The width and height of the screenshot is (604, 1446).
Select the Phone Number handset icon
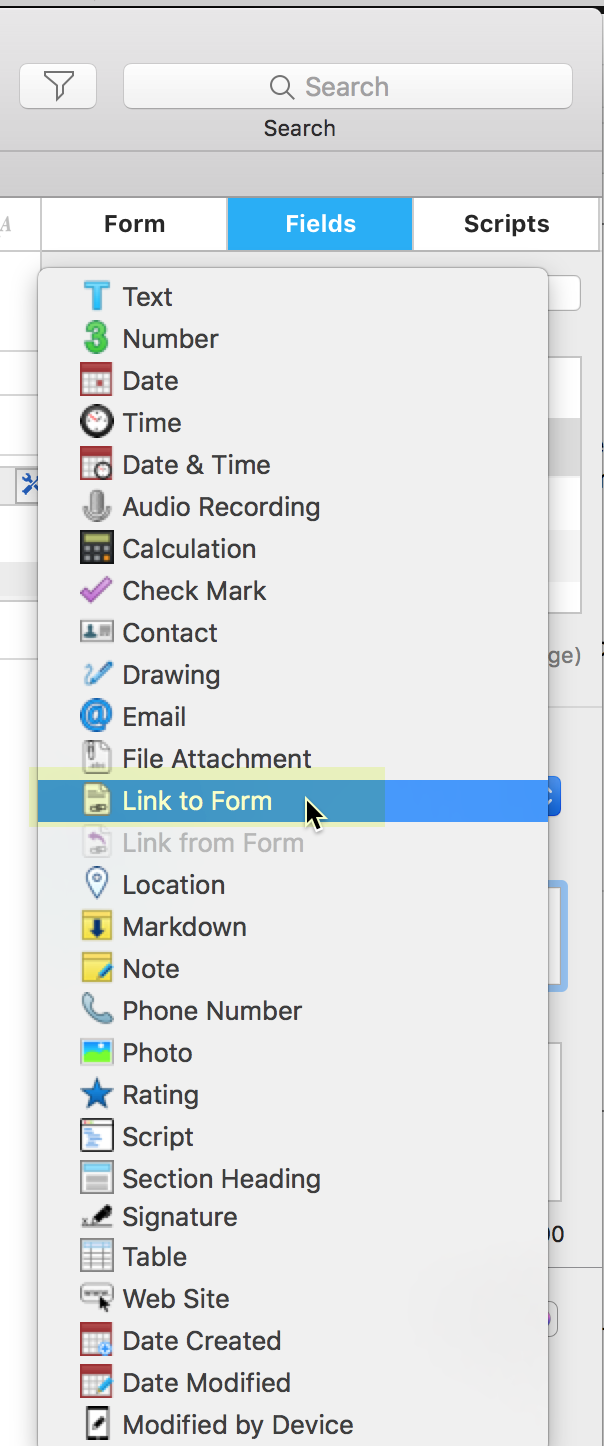[x=96, y=1010]
